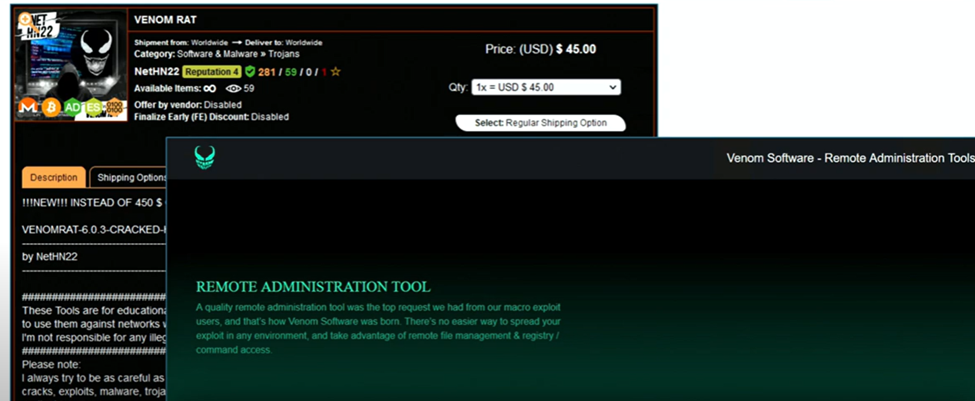Viewport: 975px width, 401px height.
Task: Open the Qty dropdown showing 1x = USD $ 45.00
Action: tap(546, 87)
